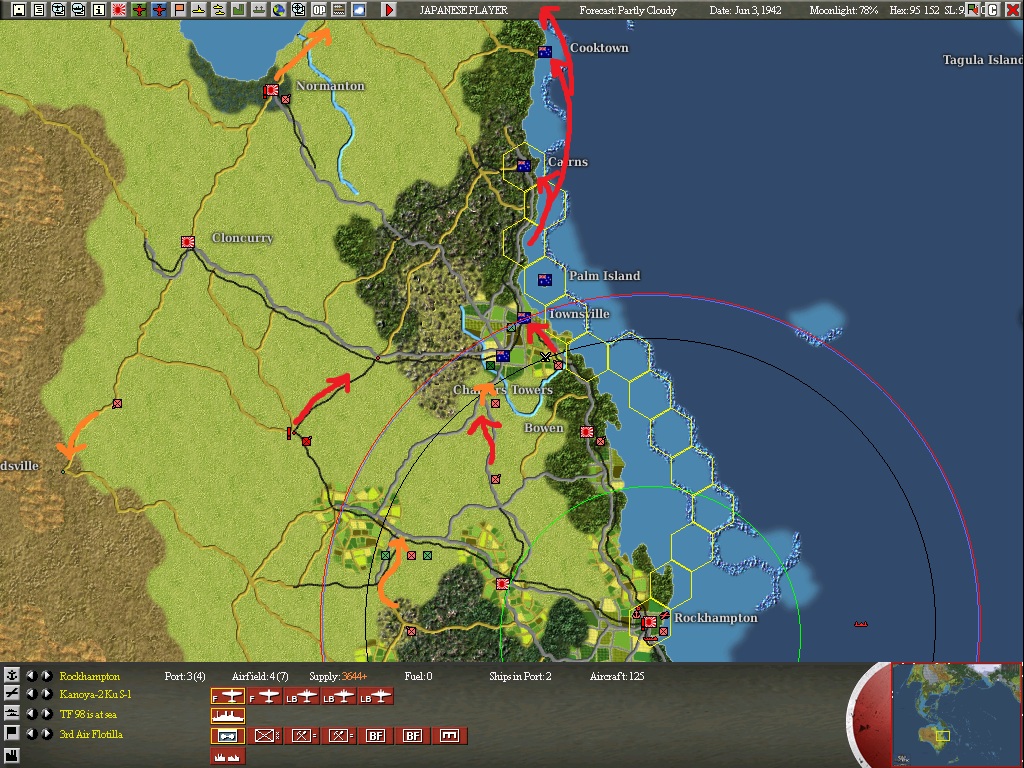The width and height of the screenshot is (1024, 768).
Task: Open the globe world map icon
Action: pyautogui.click(x=279, y=10)
